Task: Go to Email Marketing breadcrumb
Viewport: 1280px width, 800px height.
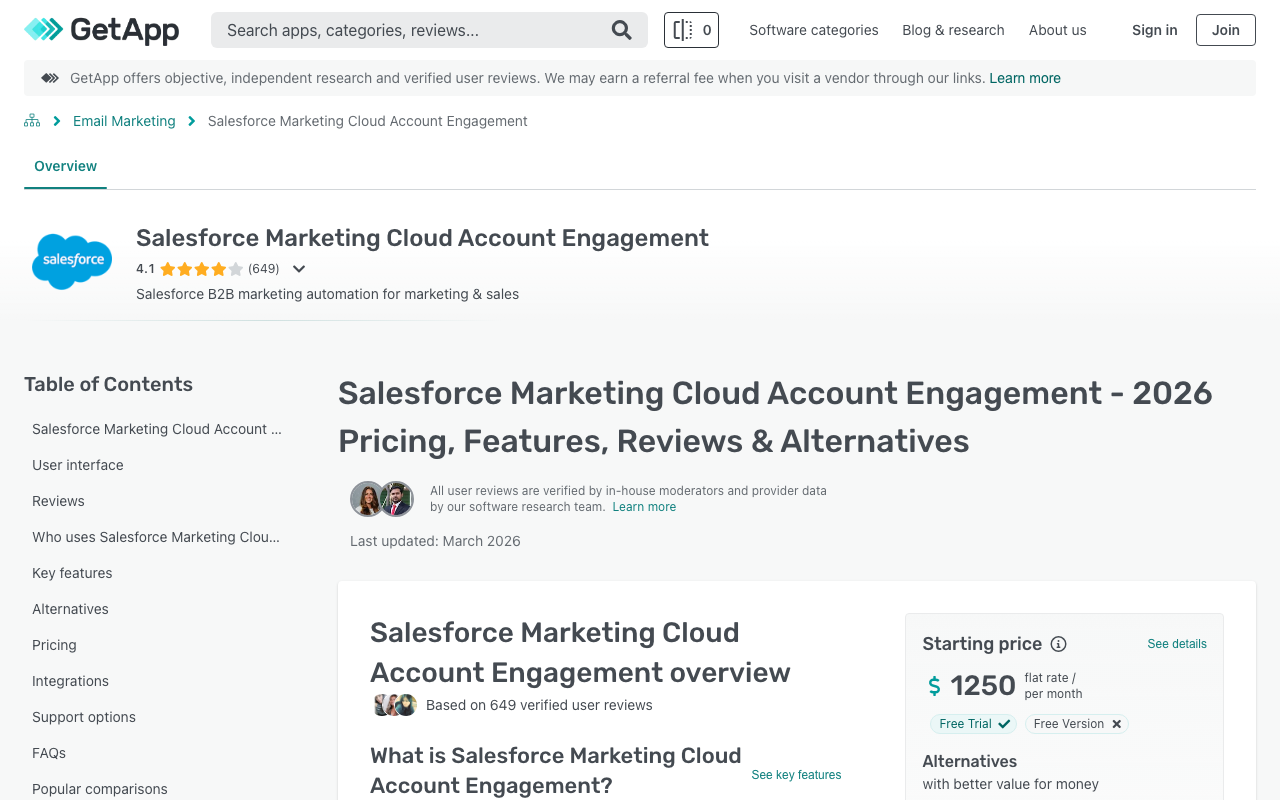Action: click(124, 121)
